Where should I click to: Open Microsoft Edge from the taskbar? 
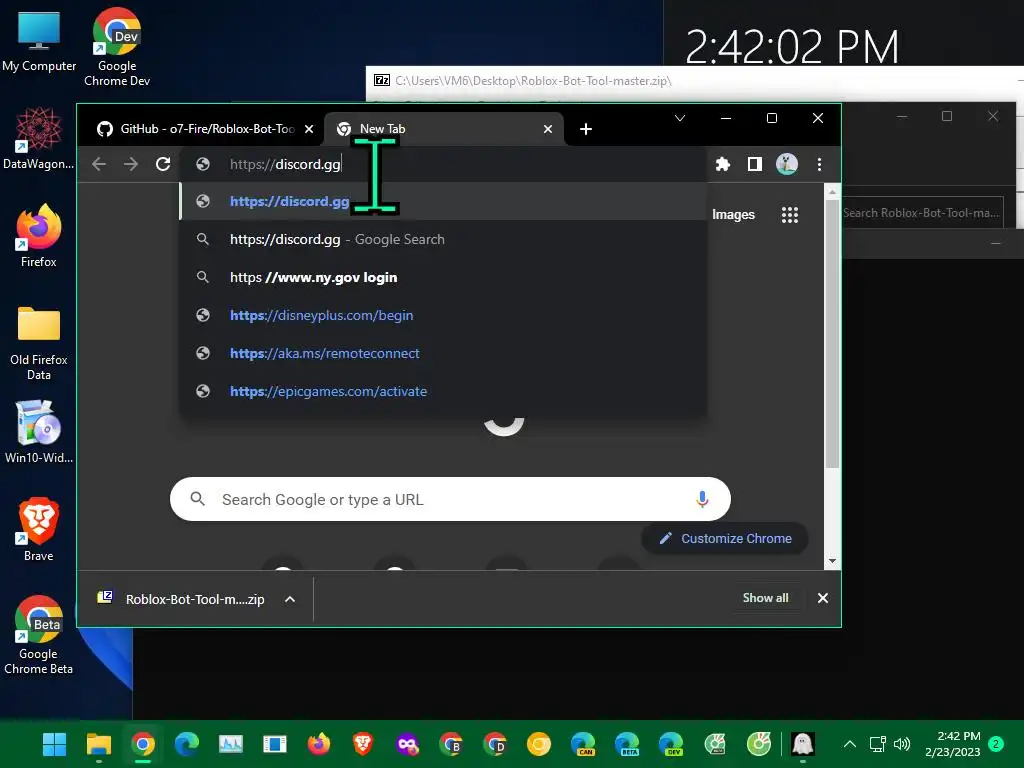pos(187,744)
